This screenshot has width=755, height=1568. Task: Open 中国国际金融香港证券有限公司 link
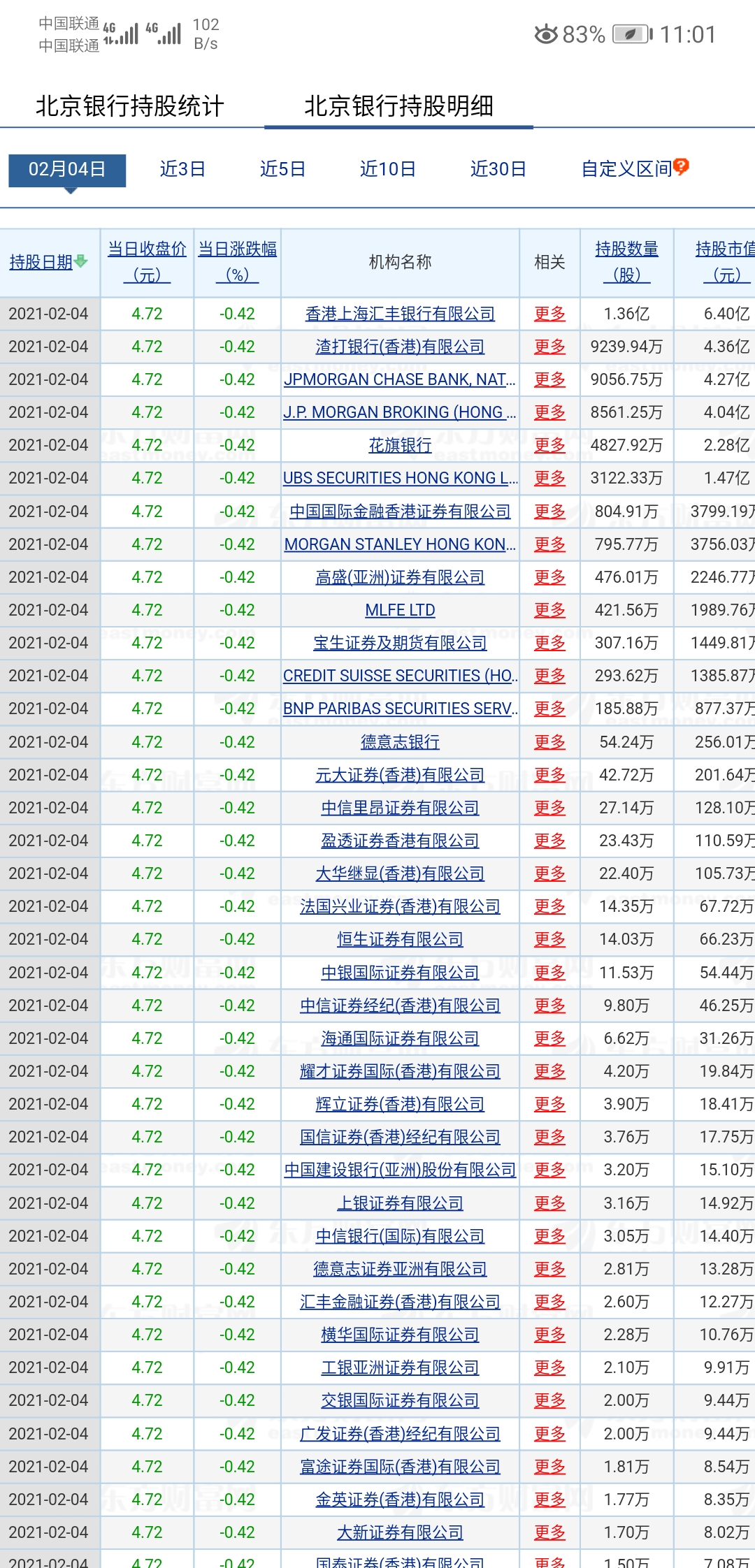pos(400,512)
